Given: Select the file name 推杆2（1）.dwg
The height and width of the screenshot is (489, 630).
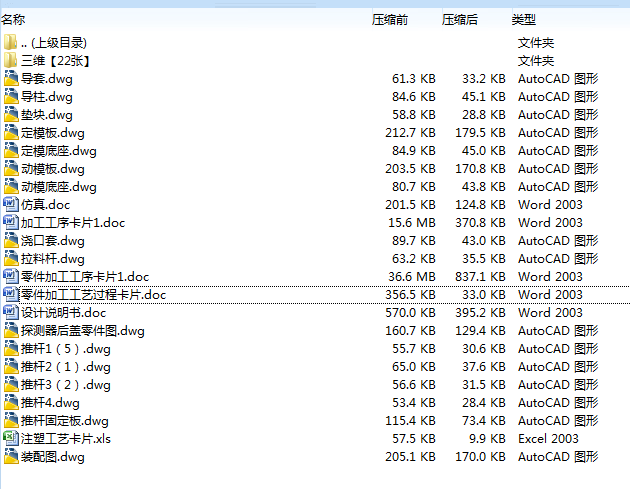Looking at the screenshot, I should point(65,367).
